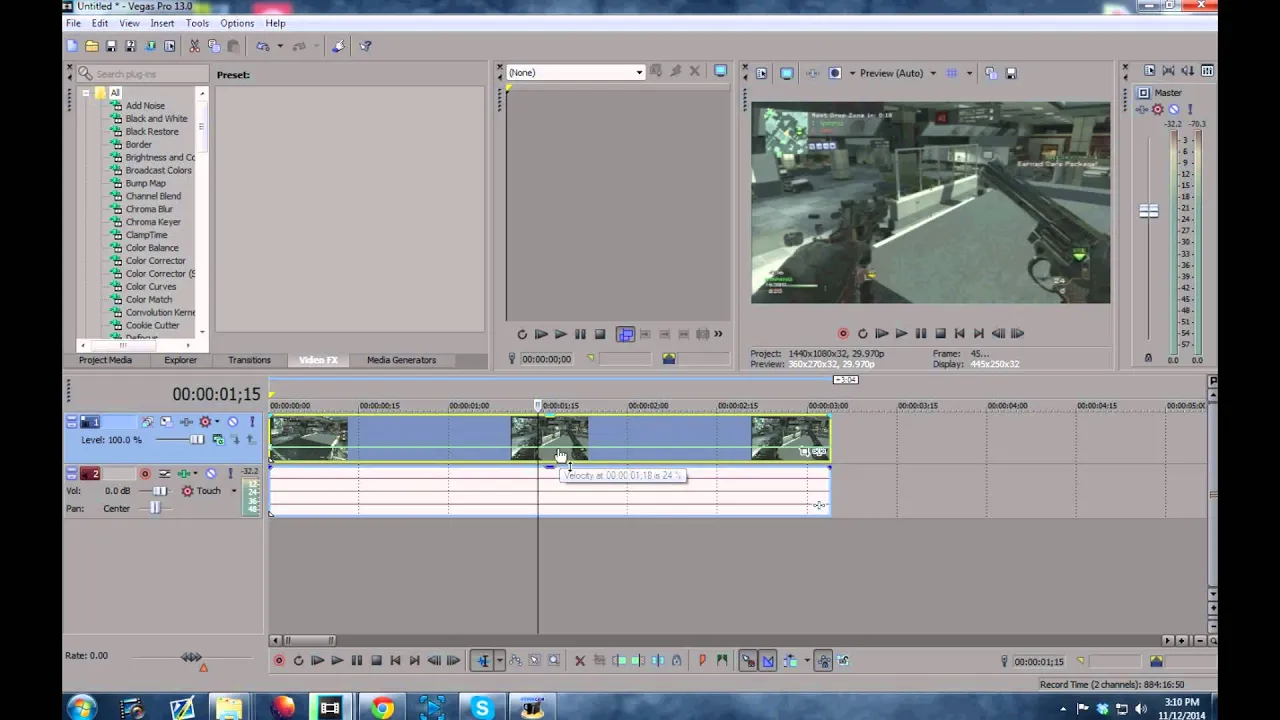Select the Color Curves effect

coord(151,287)
